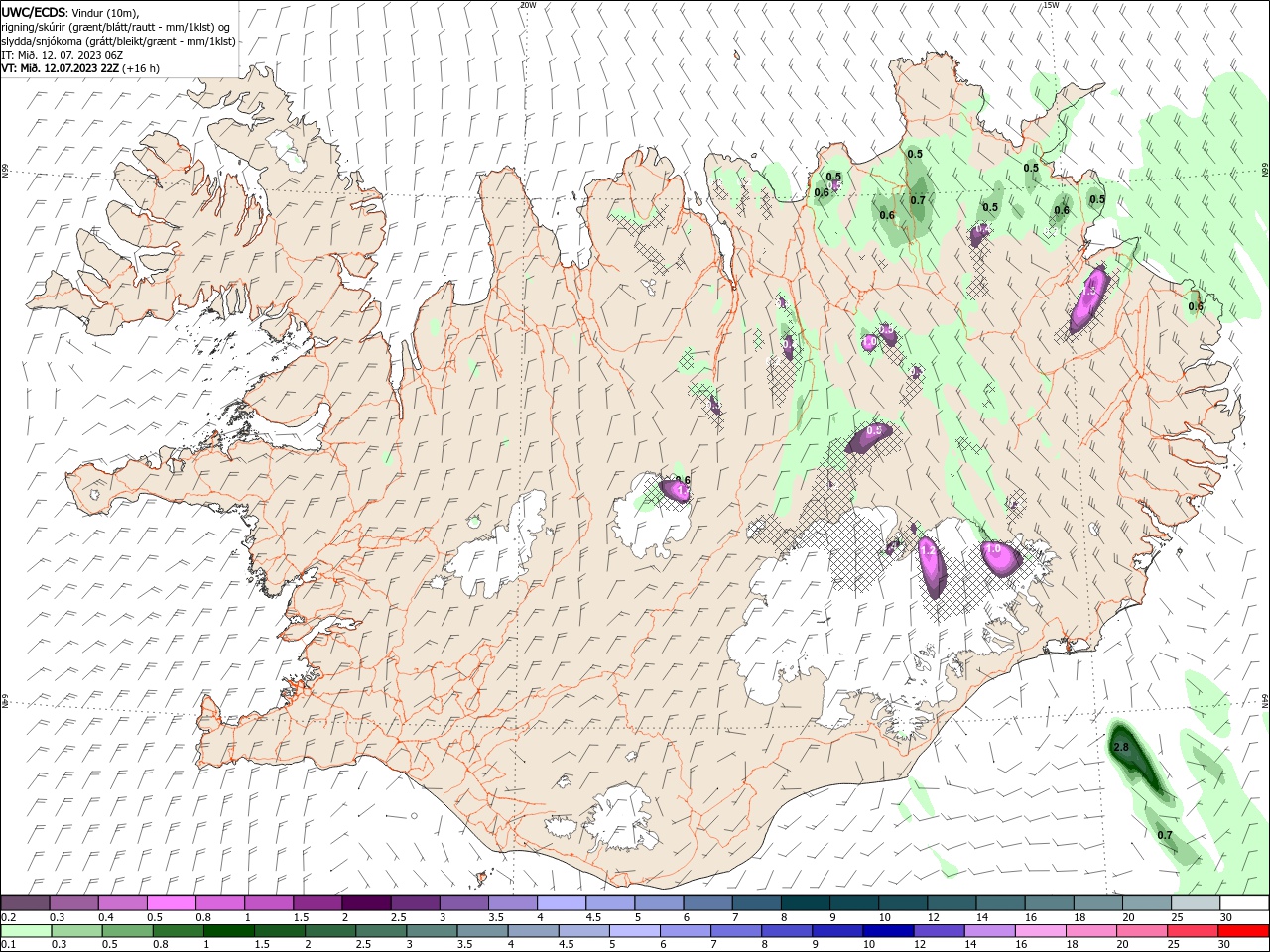The height and width of the screenshot is (952, 1270).
Task: Pick the 6 swatch in upper snow scale
Action: (x=706, y=903)
